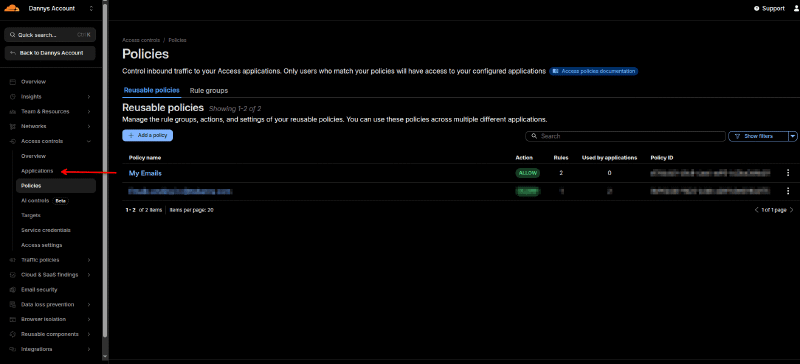Go to next page arrow
The image size is (800, 364).
tap(792, 210)
